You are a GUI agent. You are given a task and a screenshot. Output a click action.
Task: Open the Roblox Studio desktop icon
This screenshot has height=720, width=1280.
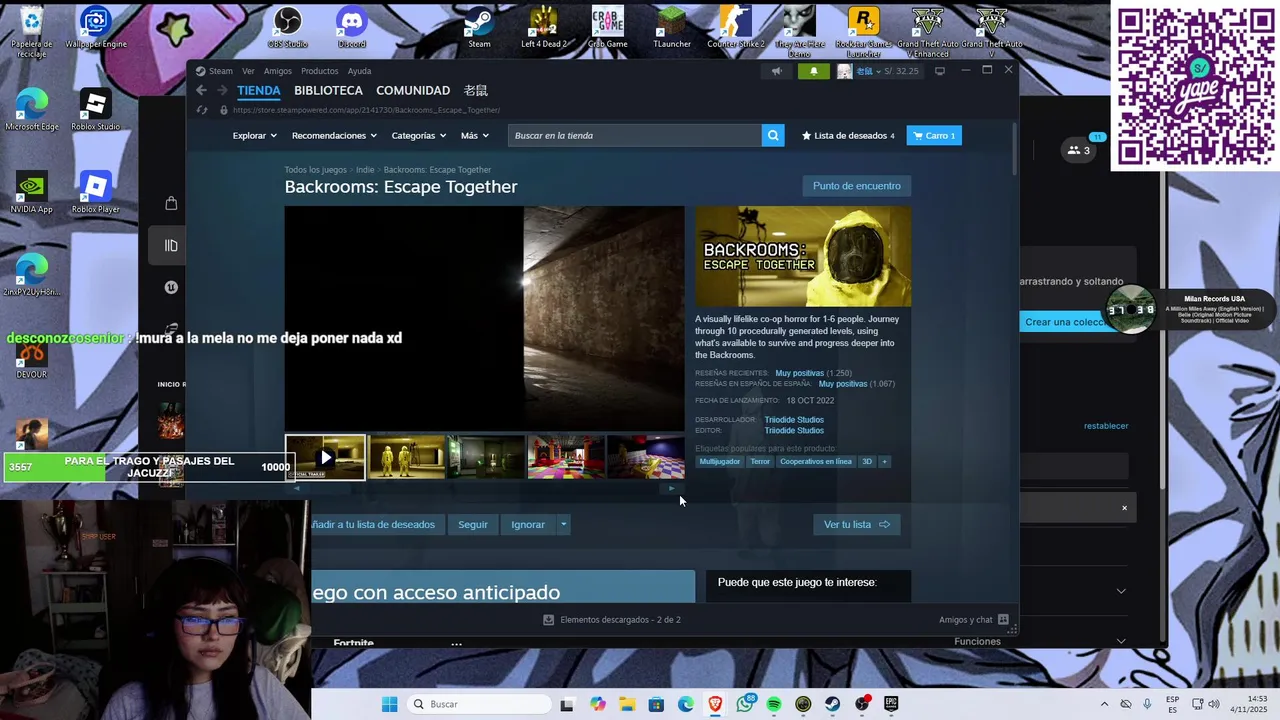click(x=95, y=110)
